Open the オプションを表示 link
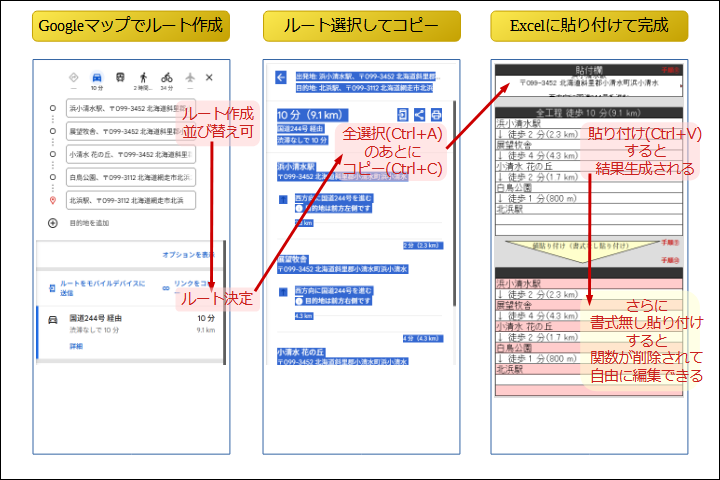The height and width of the screenshot is (480, 720). point(188,254)
